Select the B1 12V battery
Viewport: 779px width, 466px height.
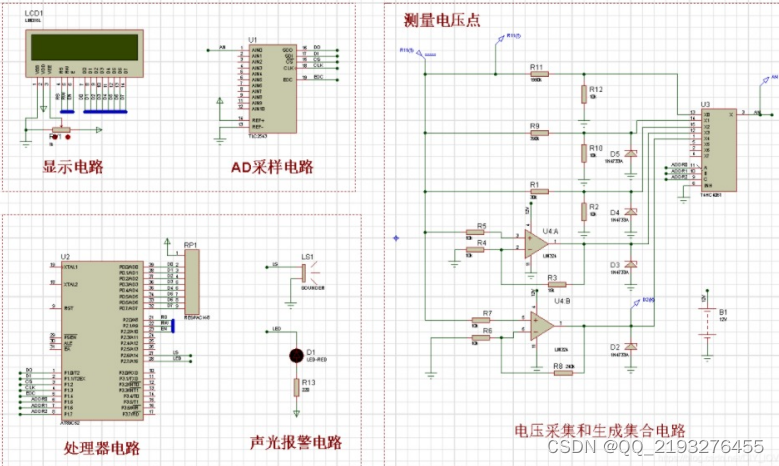[707, 322]
